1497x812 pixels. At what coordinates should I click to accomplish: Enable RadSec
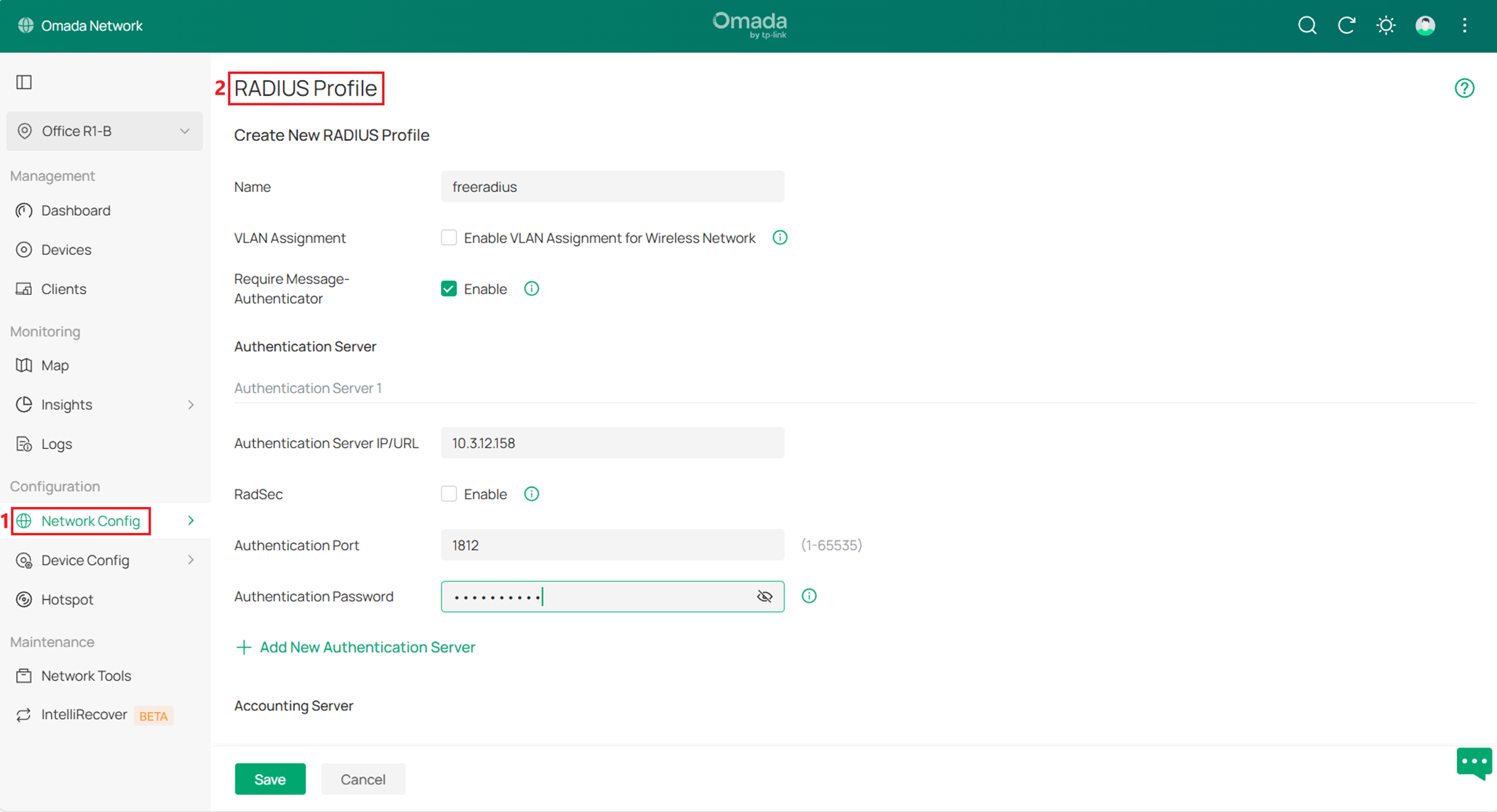coord(448,494)
